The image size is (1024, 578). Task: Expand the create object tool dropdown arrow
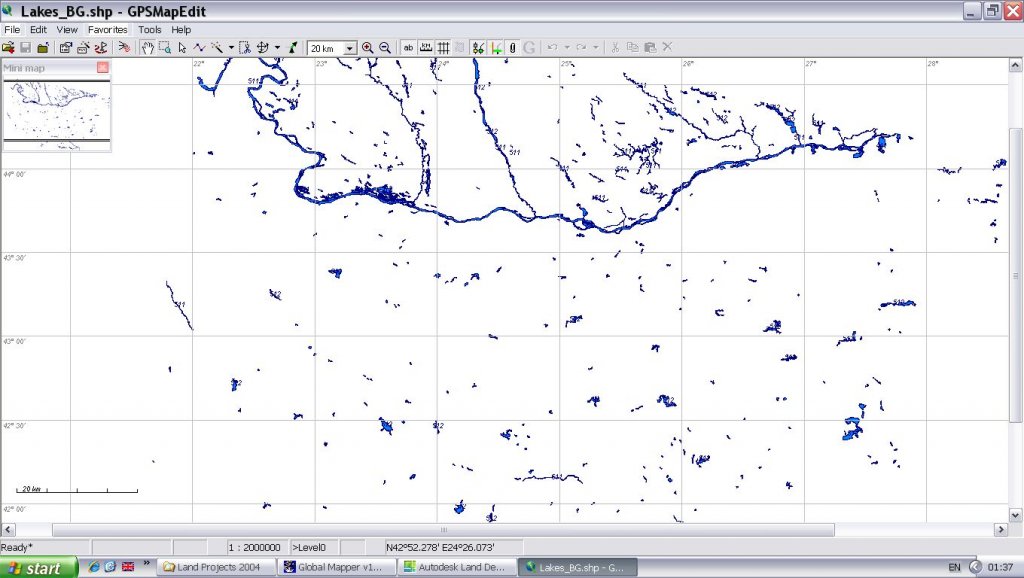coord(231,47)
